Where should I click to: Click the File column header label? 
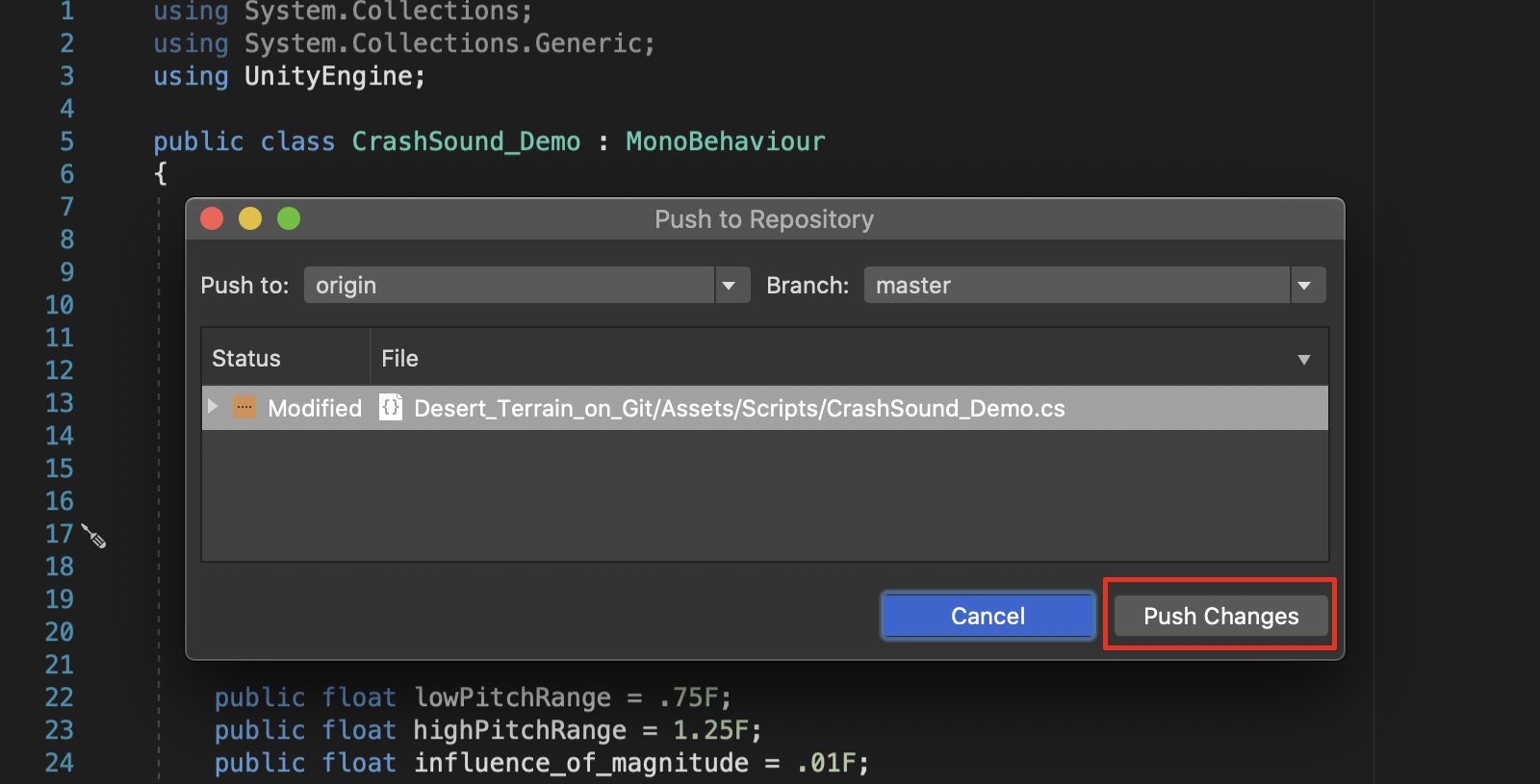click(400, 359)
